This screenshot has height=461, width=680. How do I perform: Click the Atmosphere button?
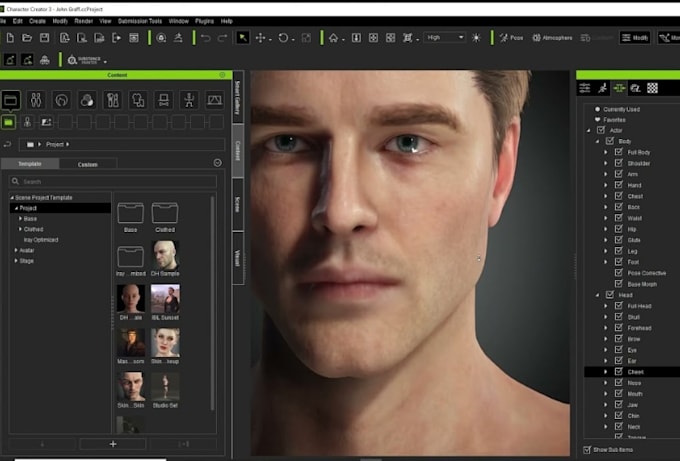[x=552, y=38]
